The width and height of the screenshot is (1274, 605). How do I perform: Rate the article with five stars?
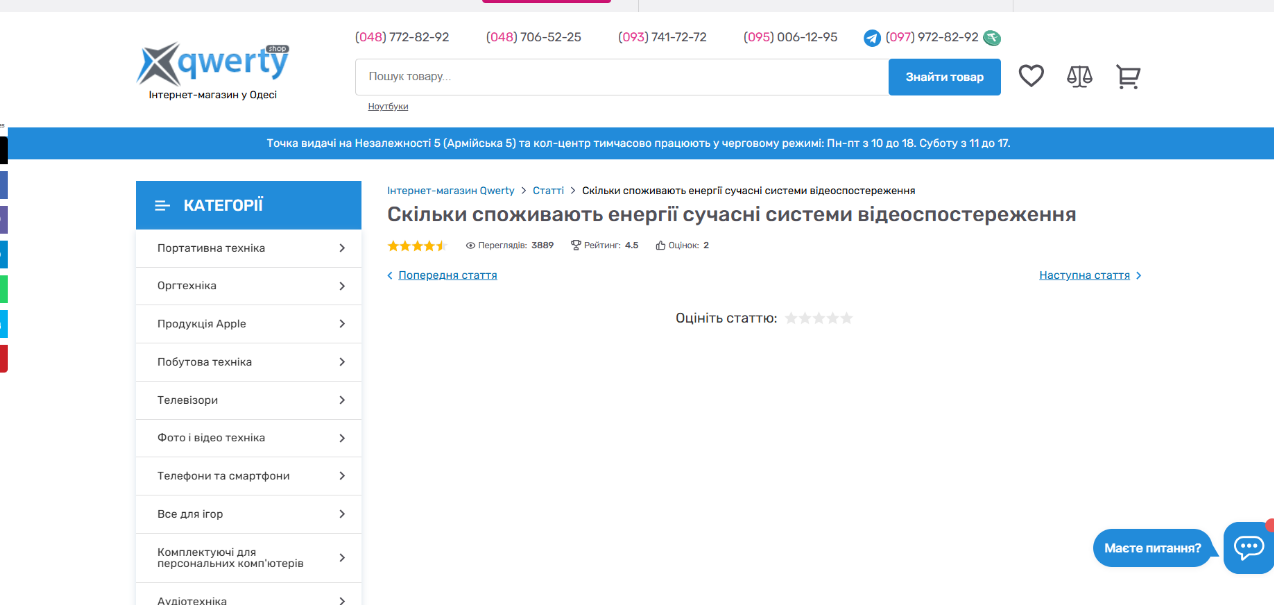coord(847,318)
